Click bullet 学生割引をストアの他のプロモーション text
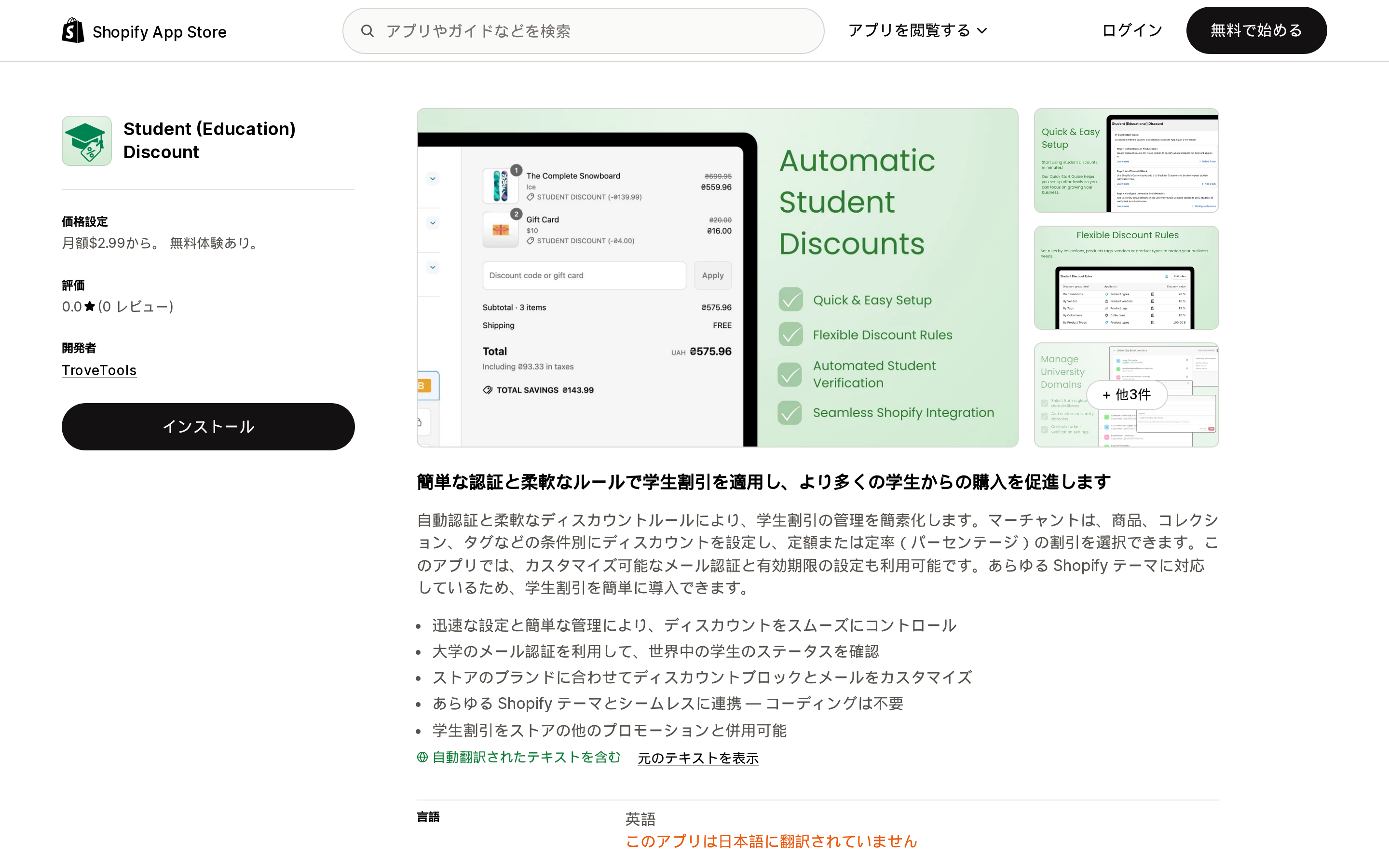Image resolution: width=1389 pixels, height=868 pixels. tap(609, 730)
